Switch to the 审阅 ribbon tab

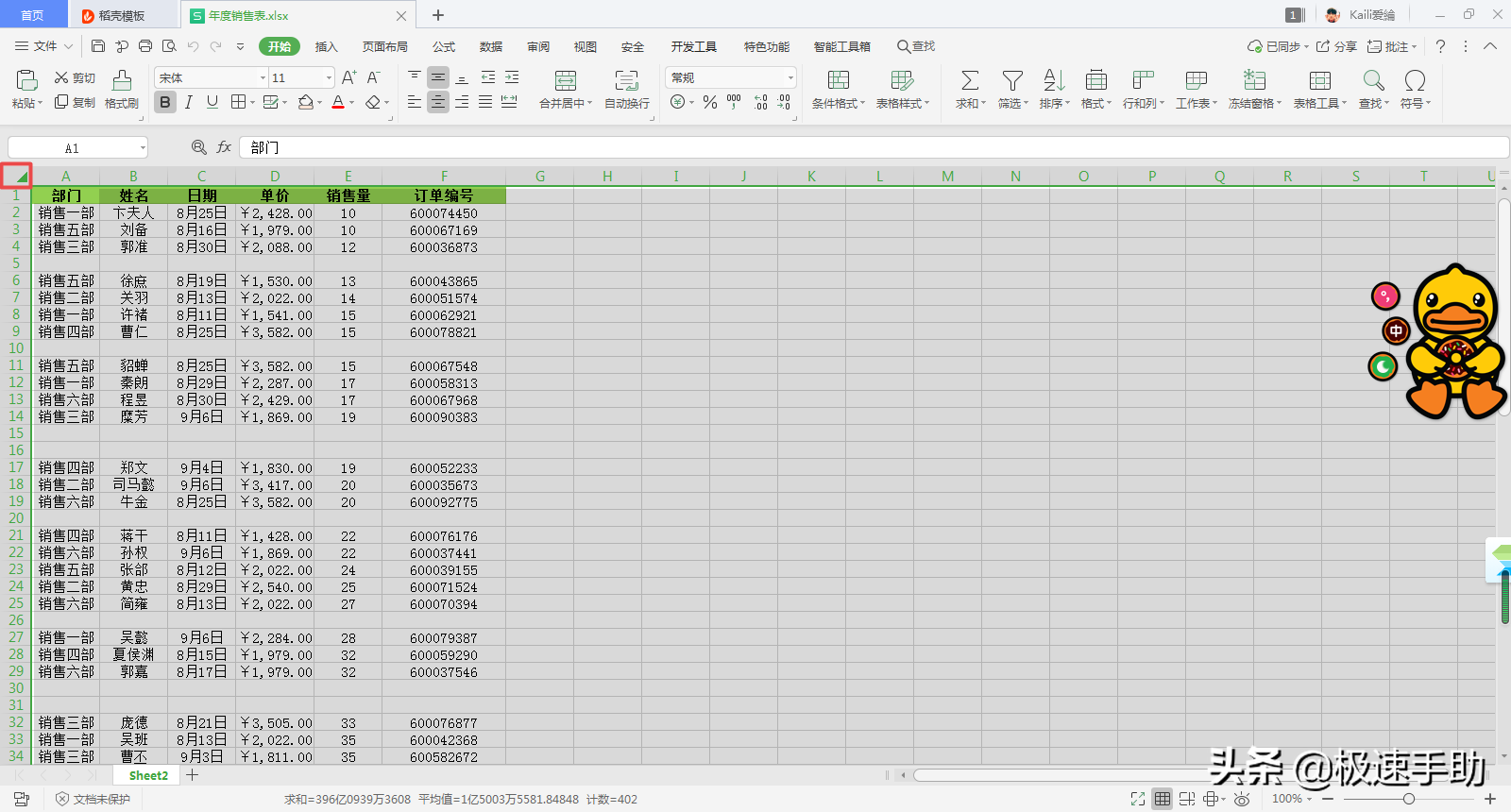(538, 46)
